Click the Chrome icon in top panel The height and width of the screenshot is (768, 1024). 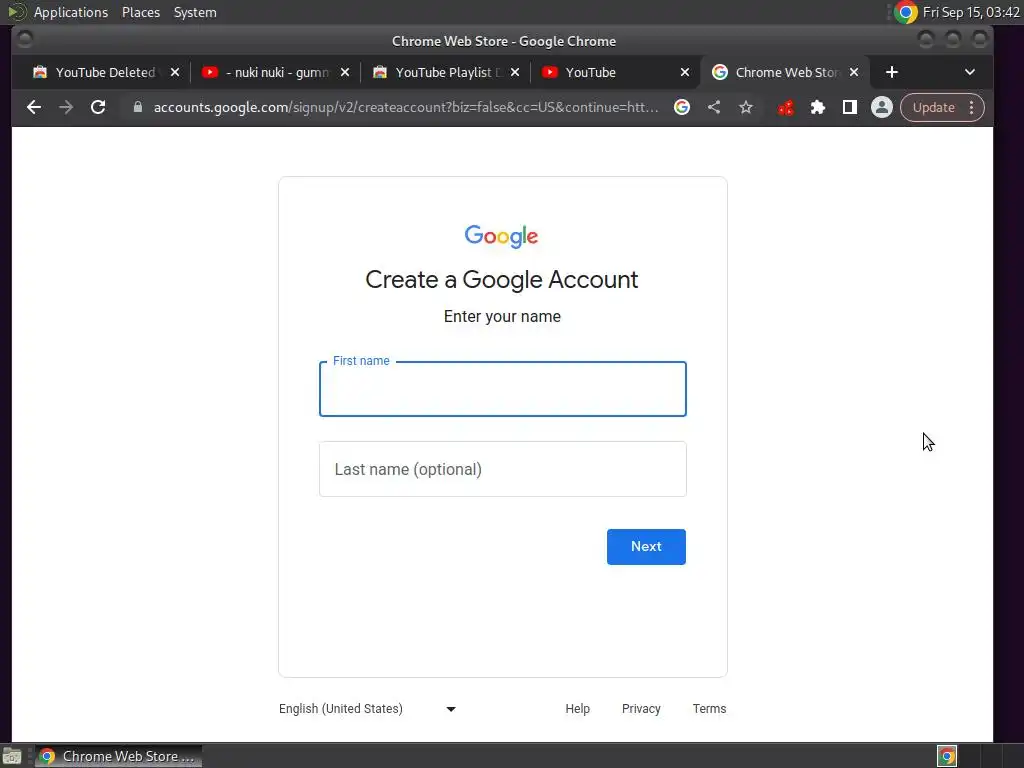(906, 12)
